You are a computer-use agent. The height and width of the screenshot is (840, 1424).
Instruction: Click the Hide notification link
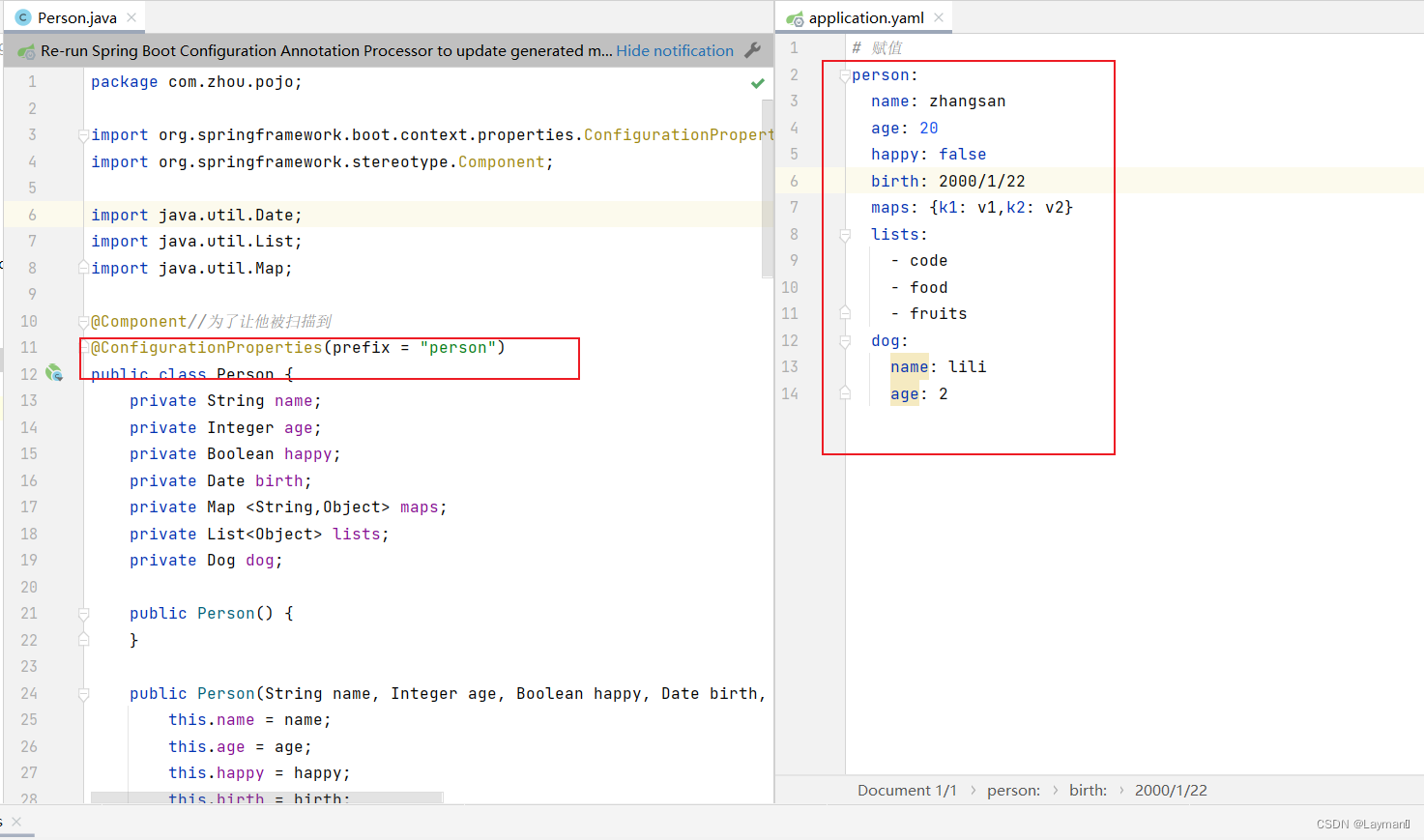click(x=674, y=50)
